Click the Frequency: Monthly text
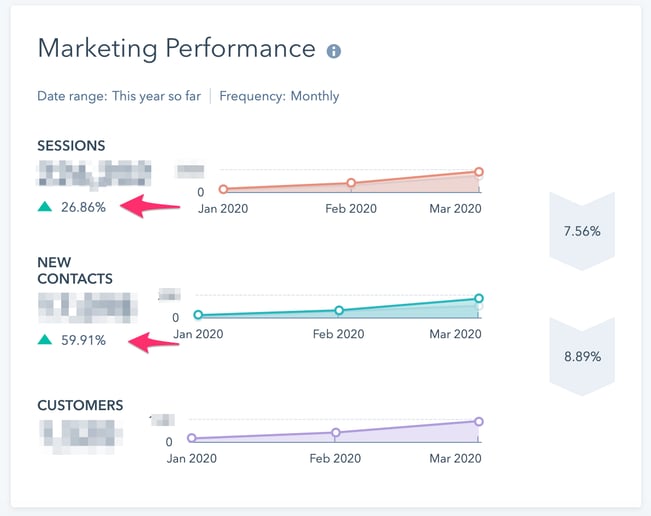This screenshot has height=516, width=651. click(279, 96)
